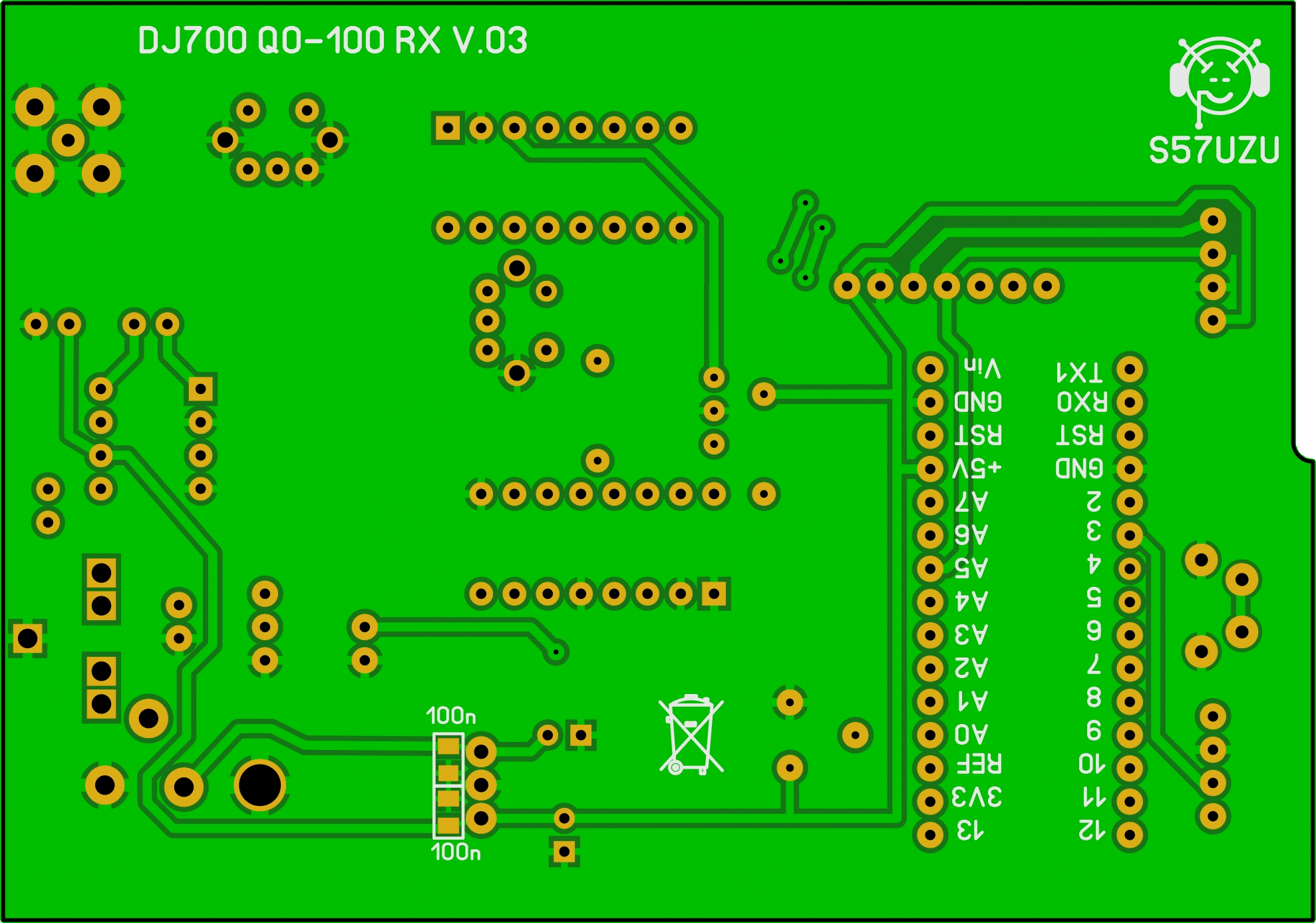
Task: Select the pad next to Vin label
Action: pos(929,369)
